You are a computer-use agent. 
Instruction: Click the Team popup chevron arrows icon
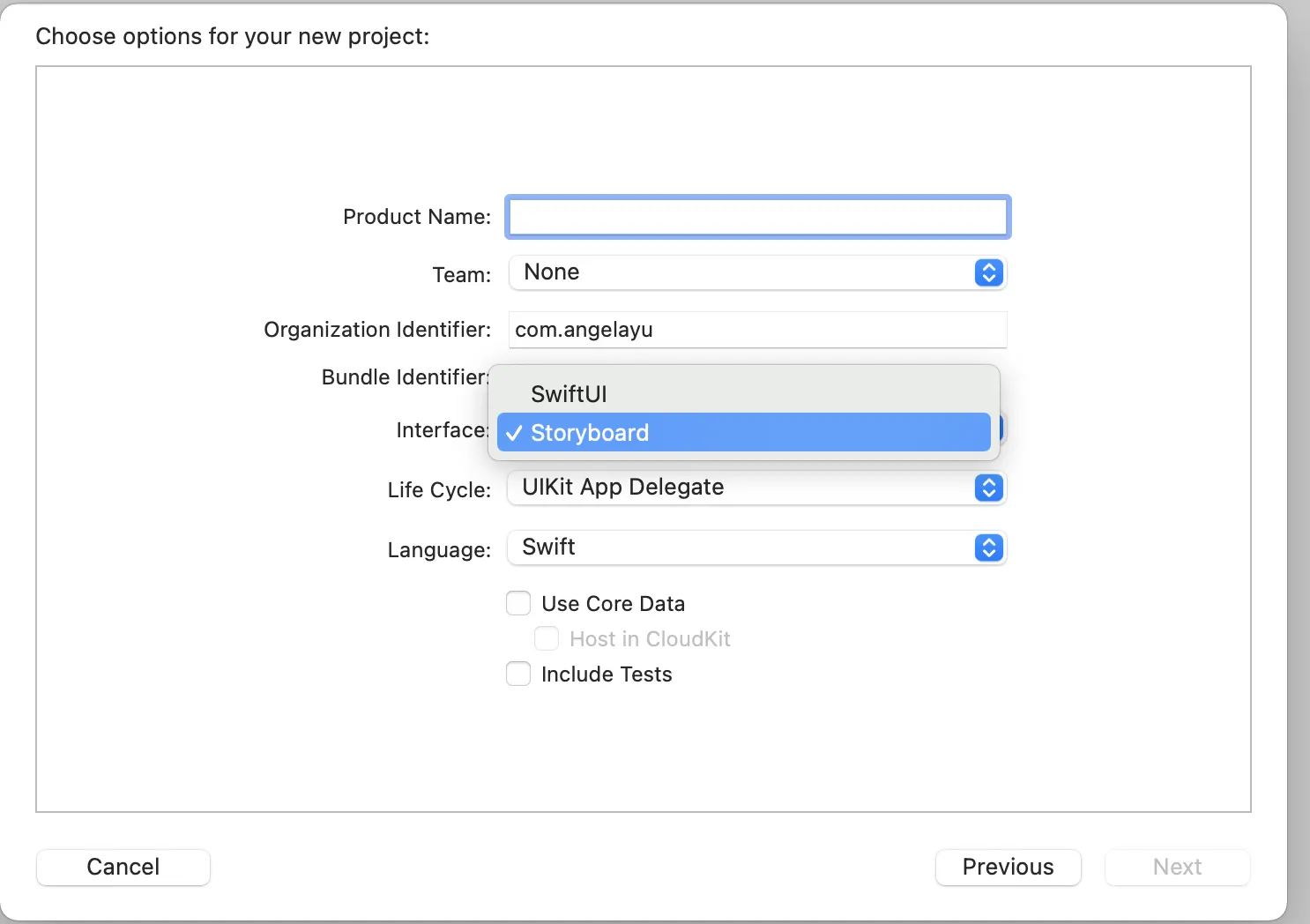[988, 272]
